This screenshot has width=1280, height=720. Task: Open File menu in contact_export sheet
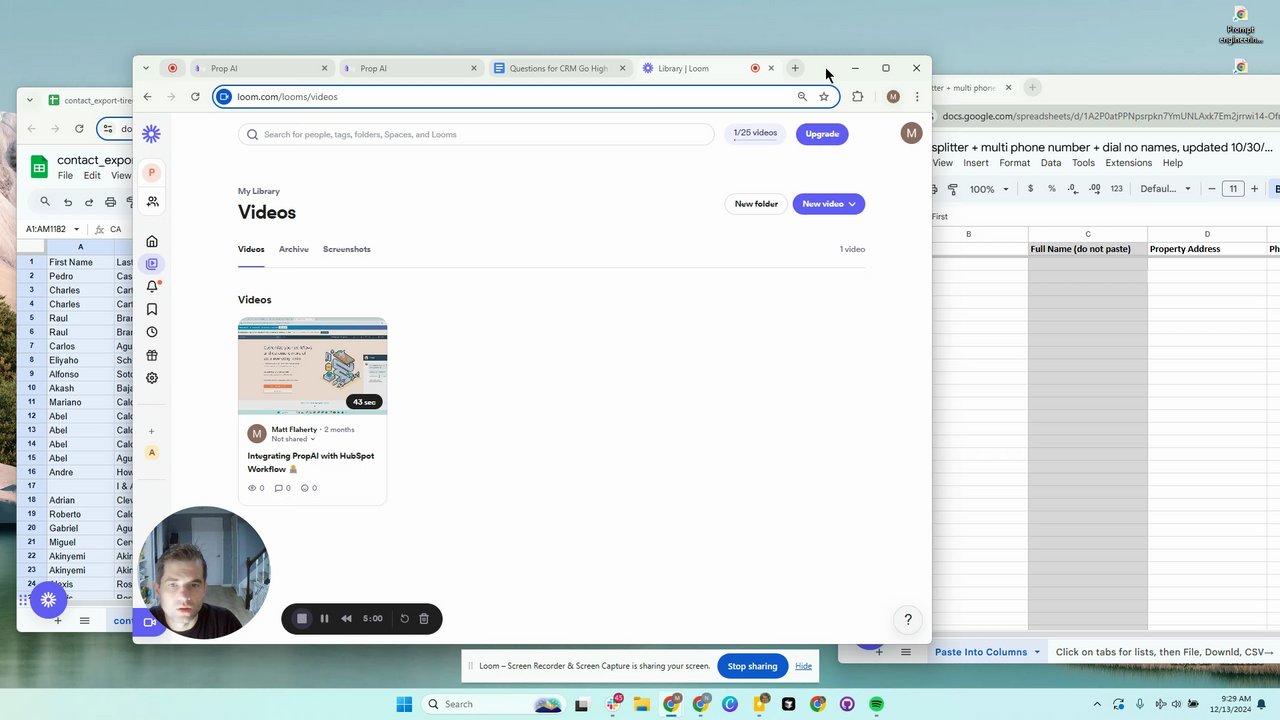pyautogui.click(x=65, y=176)
